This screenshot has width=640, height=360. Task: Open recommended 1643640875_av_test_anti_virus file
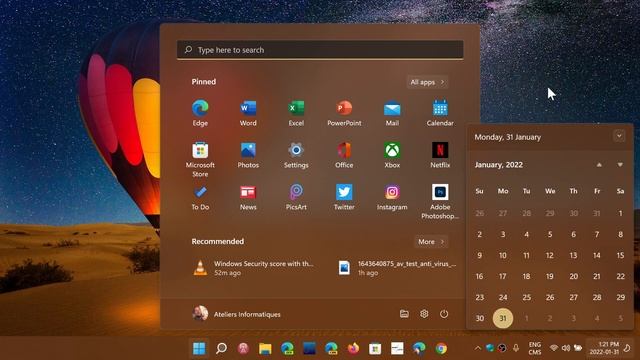398,268
